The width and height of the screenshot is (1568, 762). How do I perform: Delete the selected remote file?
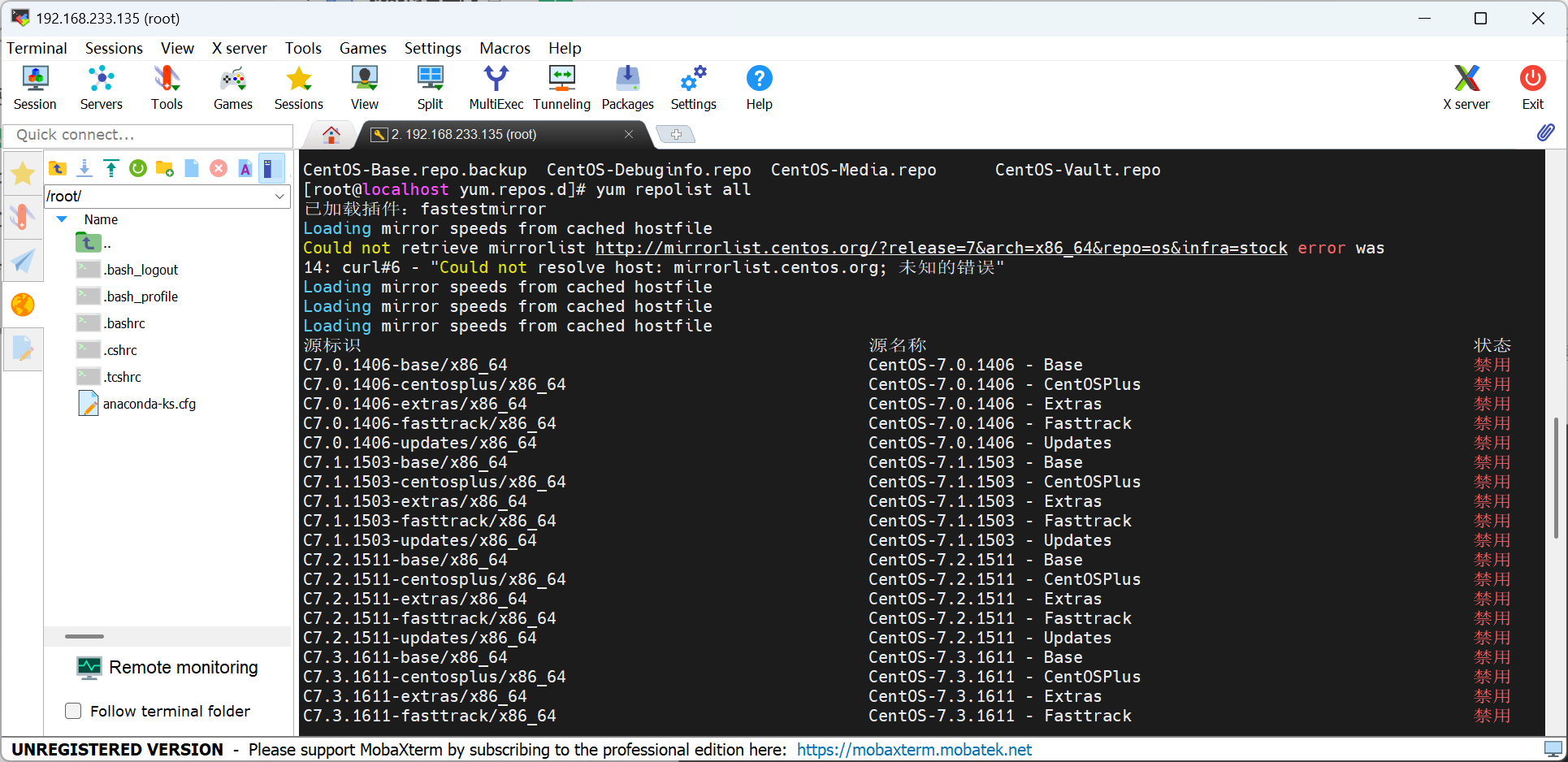219,168
